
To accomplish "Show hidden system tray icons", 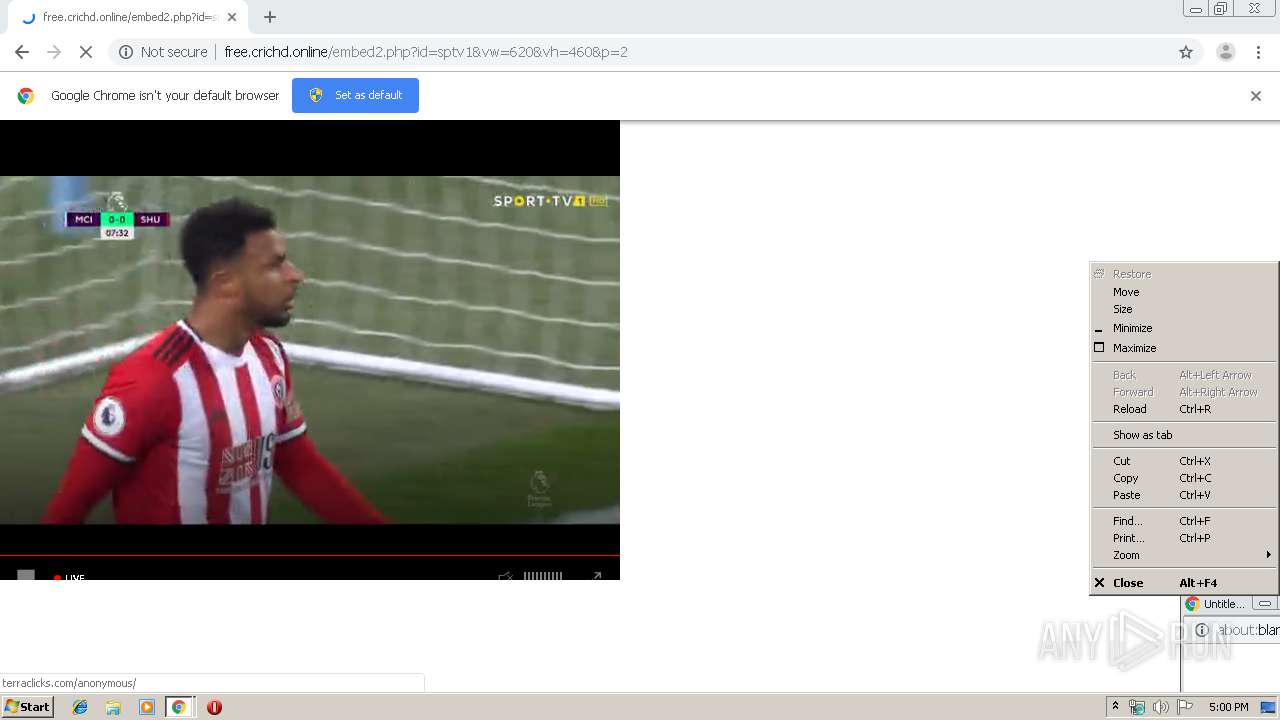I will pos(1115,707).
